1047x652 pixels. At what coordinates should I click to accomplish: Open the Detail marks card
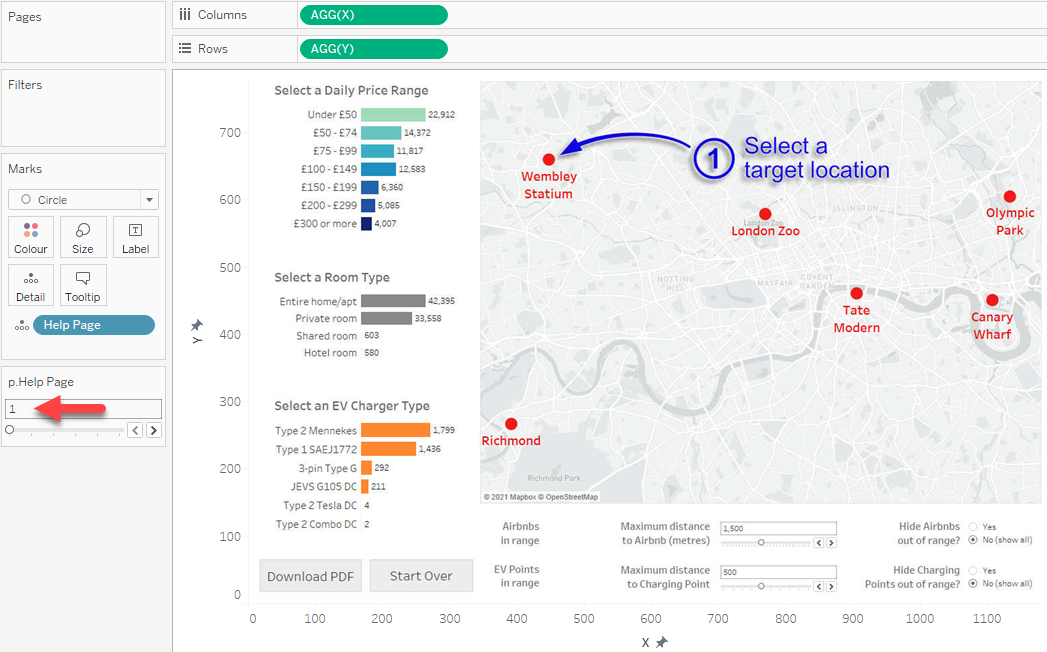[x=31, y=286]
